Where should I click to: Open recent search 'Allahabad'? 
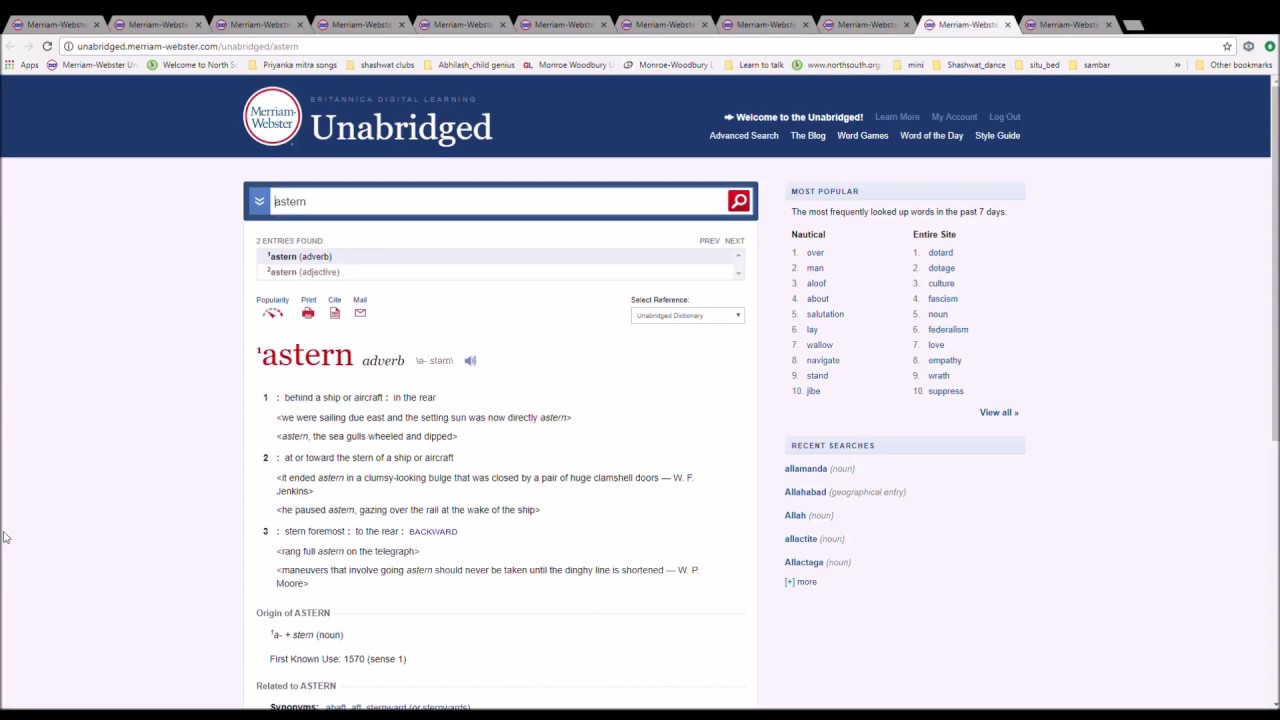pos(805,492)
